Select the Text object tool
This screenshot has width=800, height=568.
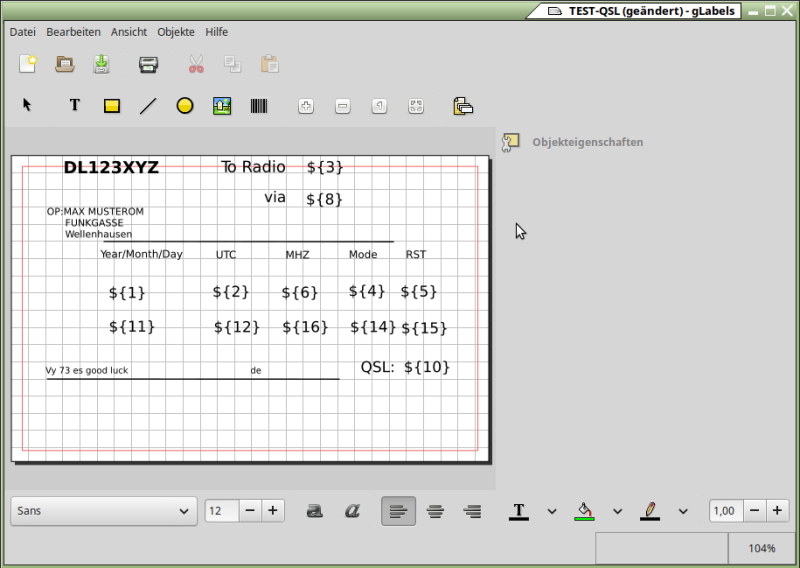74,105
